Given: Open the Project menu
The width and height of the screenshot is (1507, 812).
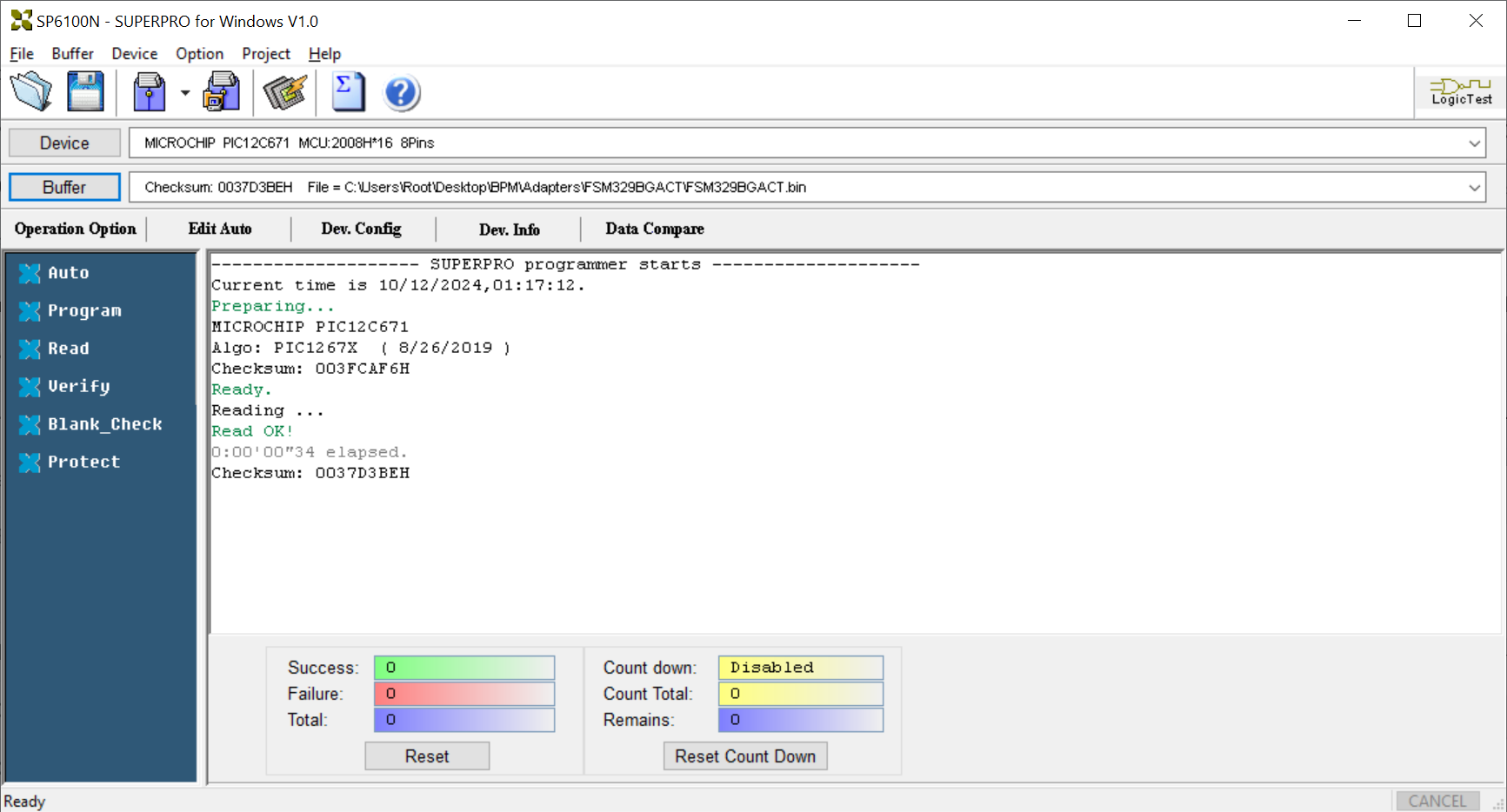Looking at the screenshot, I should tap(266, 54).
